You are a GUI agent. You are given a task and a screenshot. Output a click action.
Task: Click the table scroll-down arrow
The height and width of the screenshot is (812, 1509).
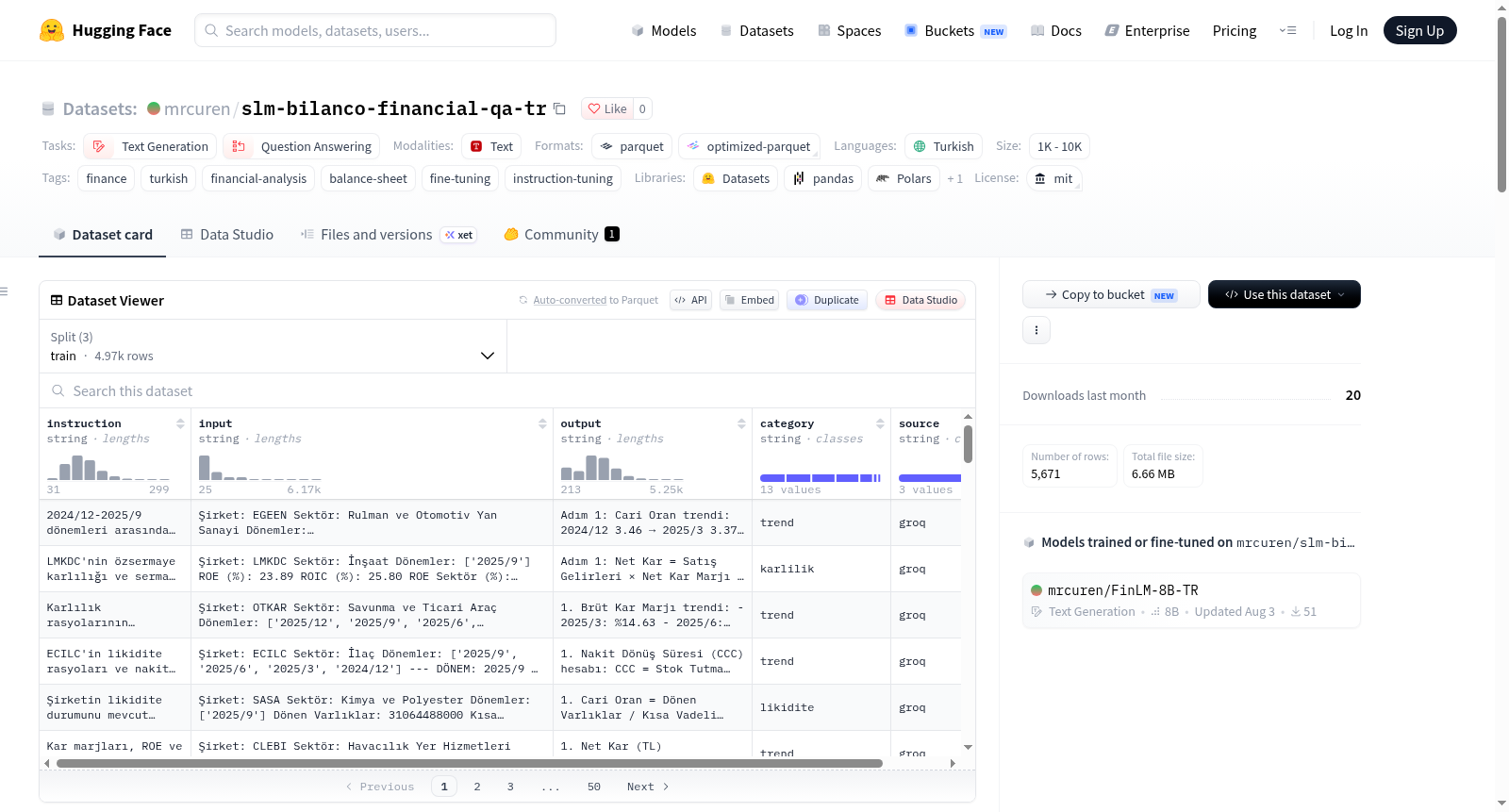coord(968,747)
